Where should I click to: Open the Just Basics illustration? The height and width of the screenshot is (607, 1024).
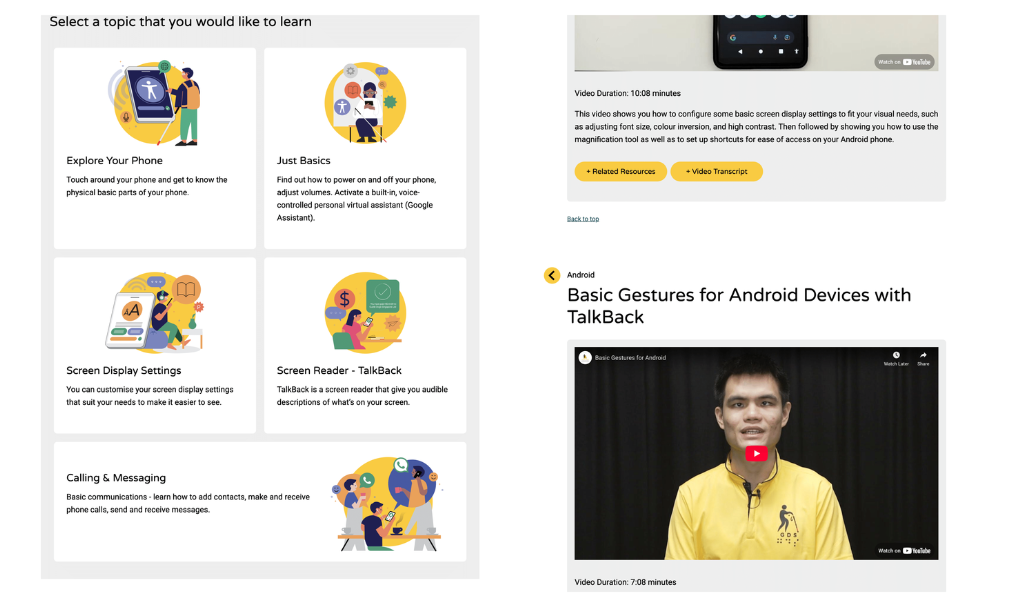[365, 103]
